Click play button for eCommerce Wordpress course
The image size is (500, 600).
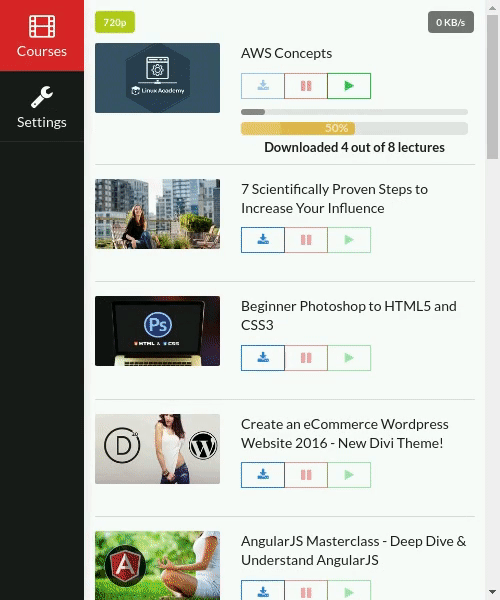tap(349, 475)
